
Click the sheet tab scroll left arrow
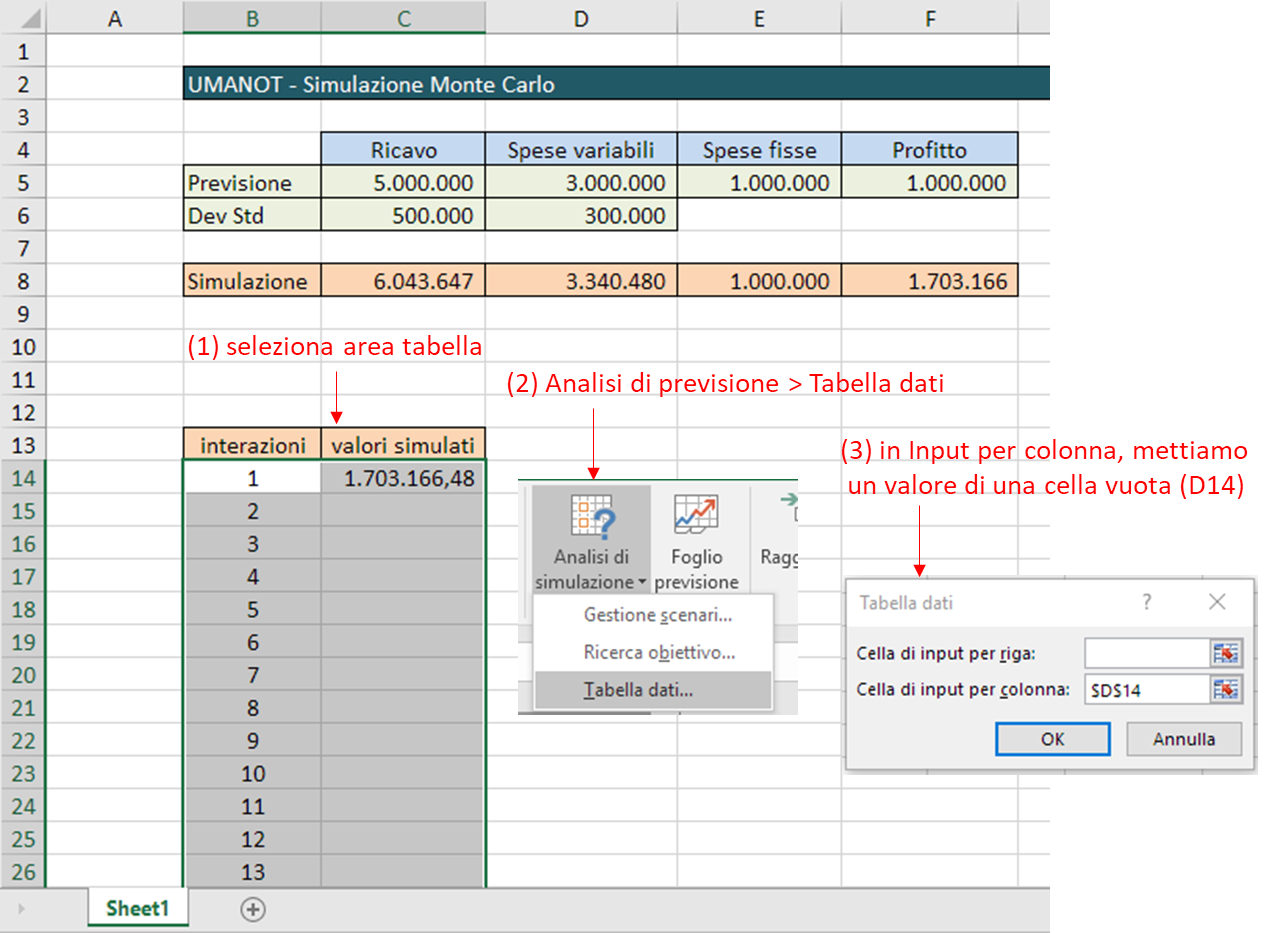click(x=21, y=909)
